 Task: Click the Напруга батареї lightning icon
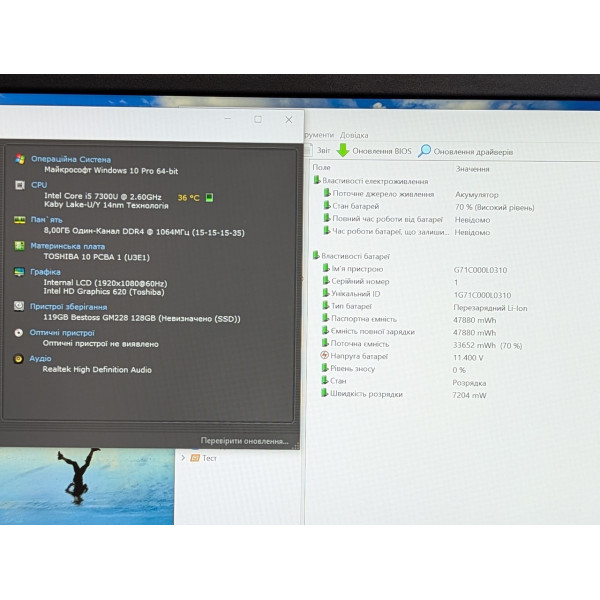click(x=324, y=355)
